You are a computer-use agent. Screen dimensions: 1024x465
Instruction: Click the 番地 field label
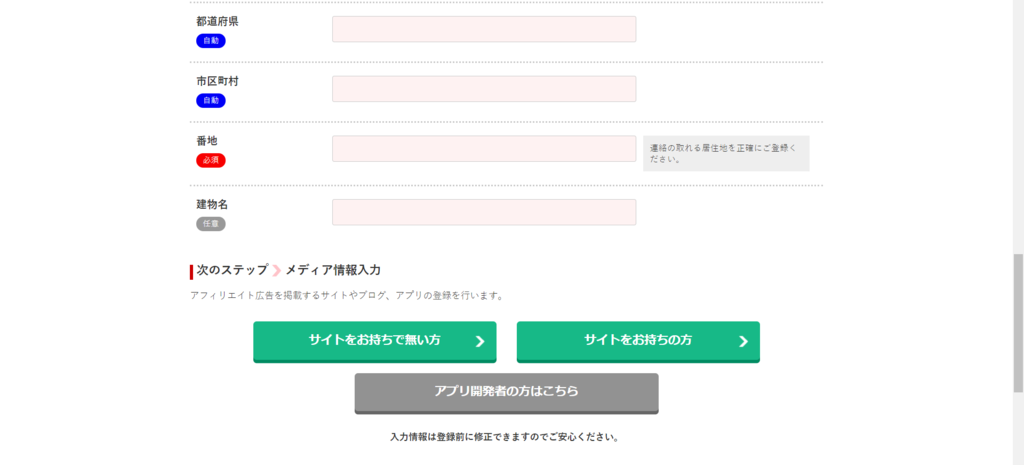tap(207, 140)
